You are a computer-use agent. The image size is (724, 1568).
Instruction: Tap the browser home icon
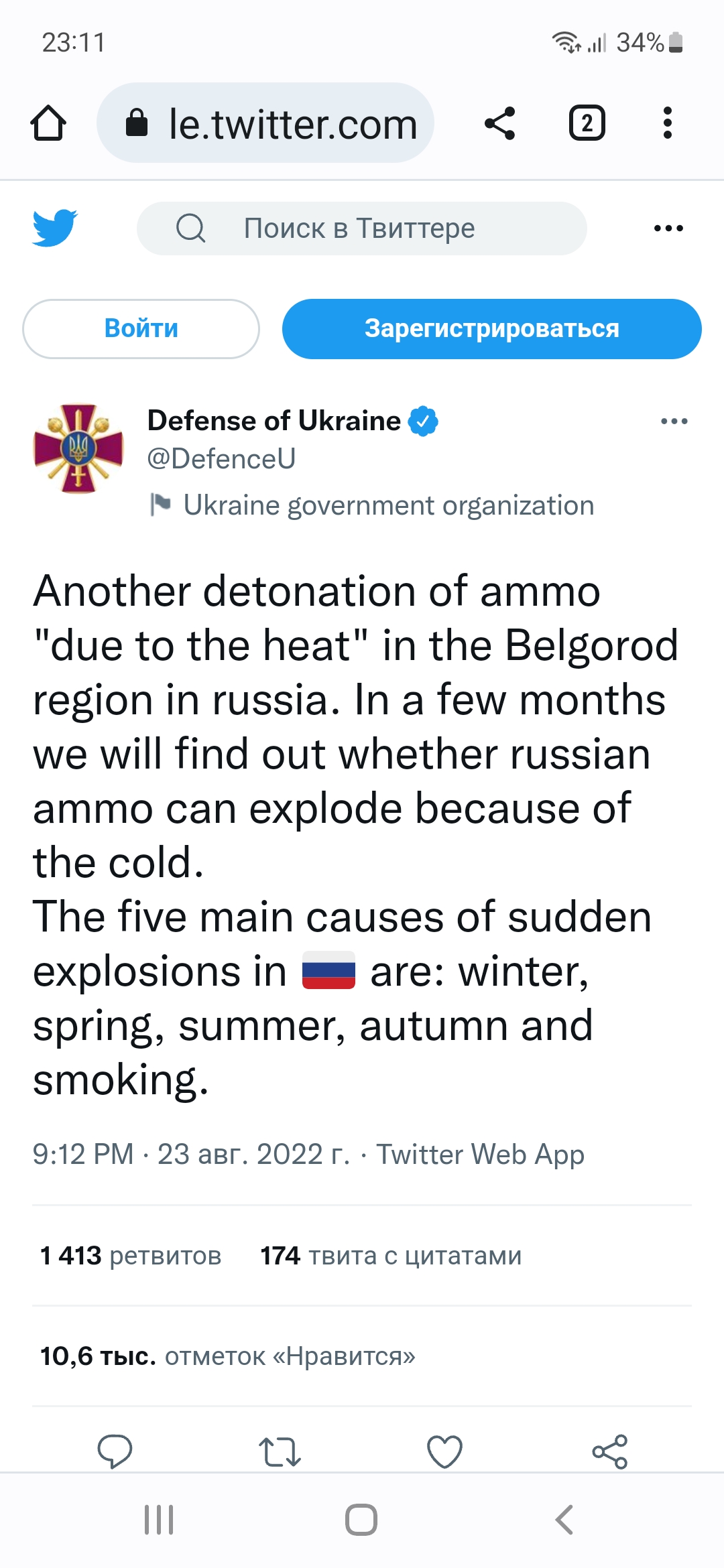coord(48,123)
